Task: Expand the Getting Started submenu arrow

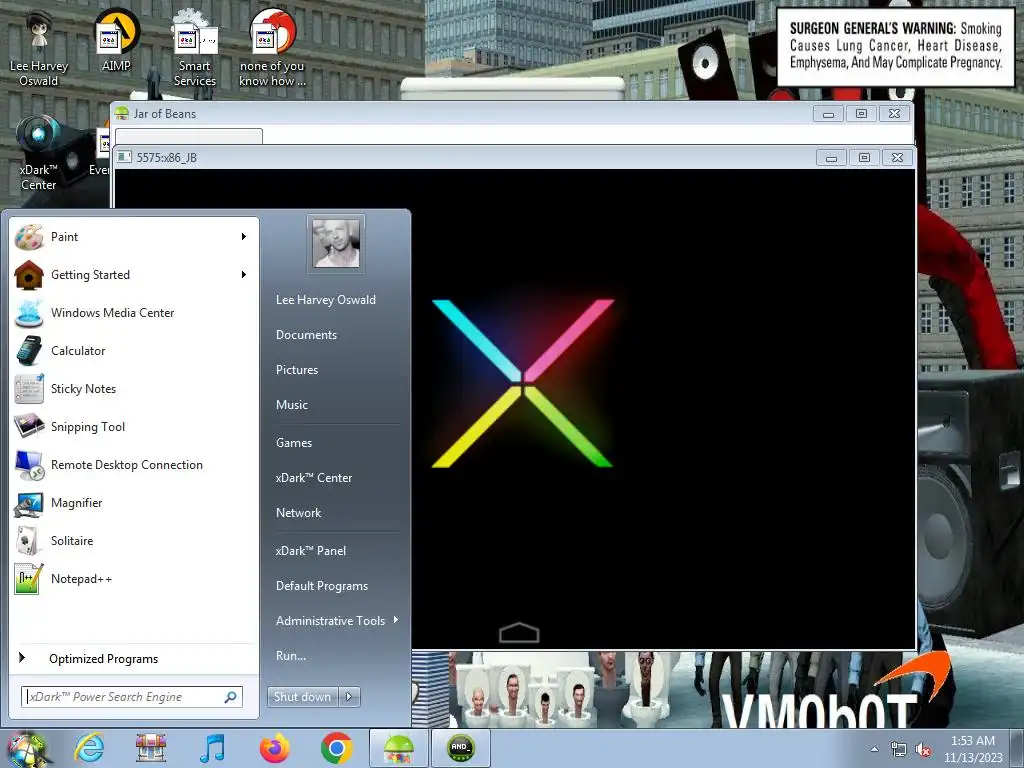Action: pyautogui.click(x=244, y=274)
